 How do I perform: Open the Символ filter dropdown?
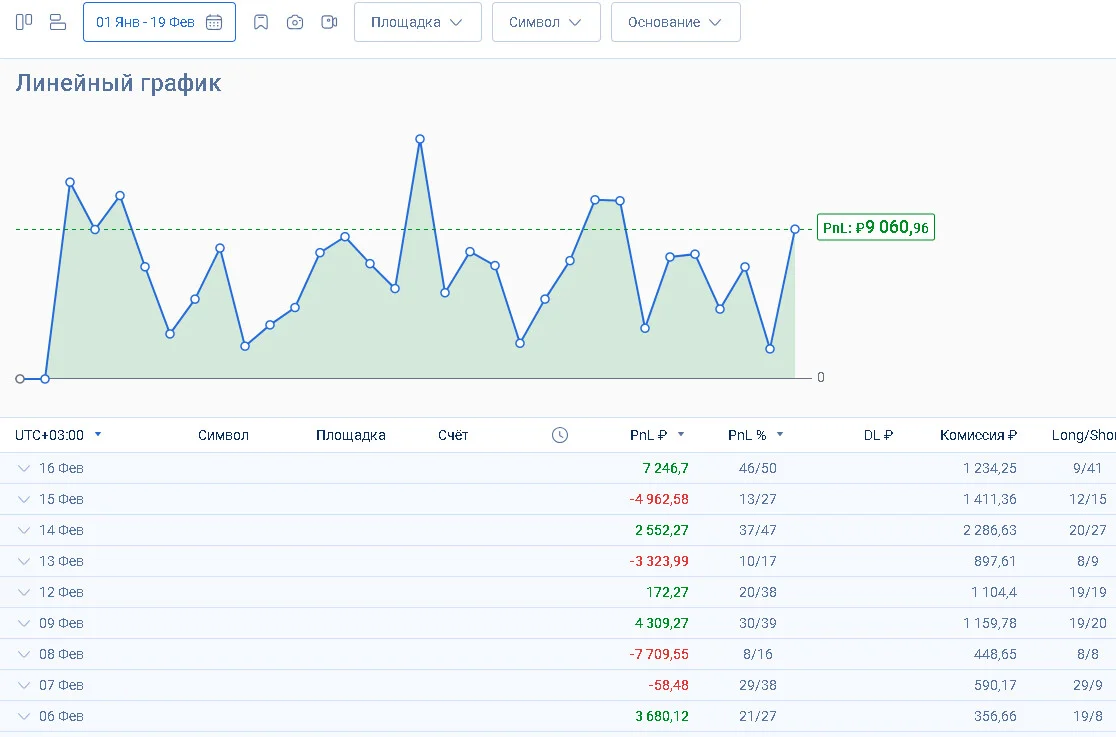click(x=546, y=22)
